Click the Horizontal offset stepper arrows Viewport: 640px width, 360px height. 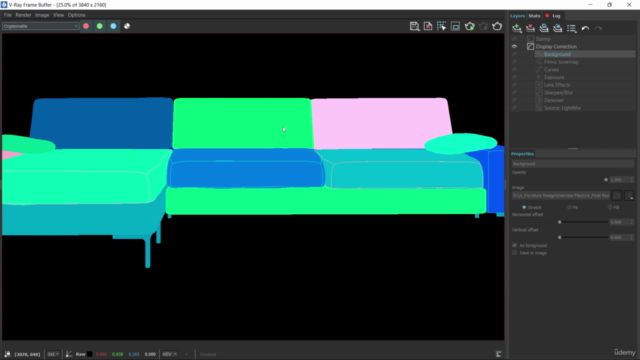(x=631, y=222)
